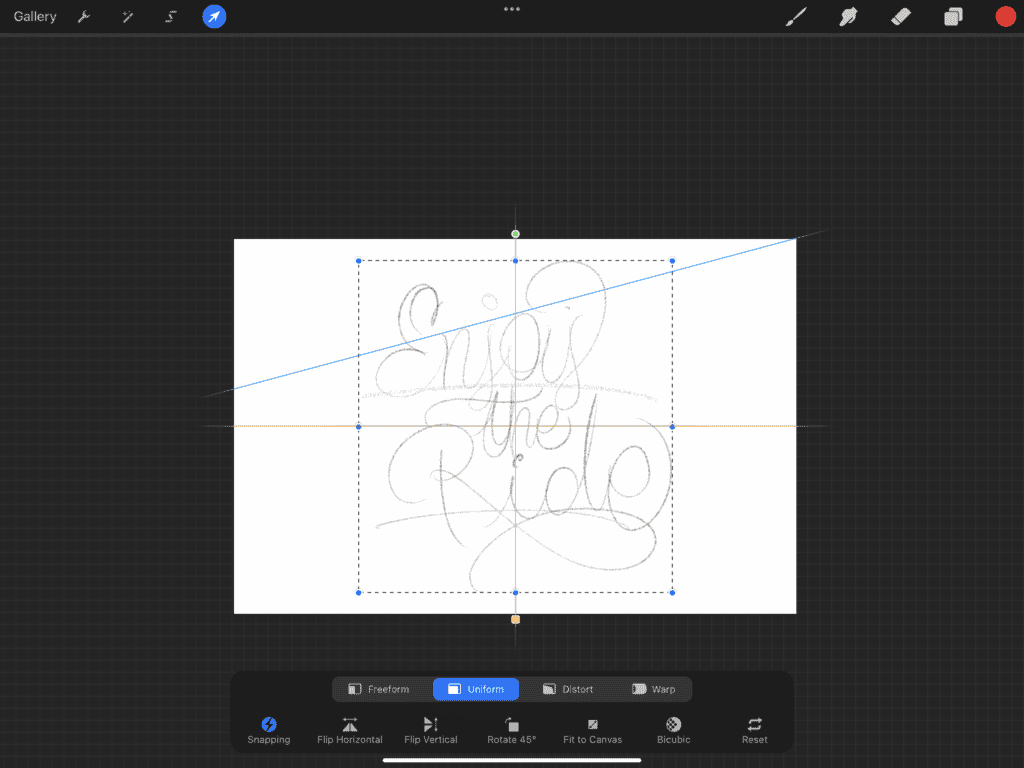The width and height of the screenshot is (1024, 768).
Task: Open the Bicubic interpolation selector
Action: (x=672, y=729)
